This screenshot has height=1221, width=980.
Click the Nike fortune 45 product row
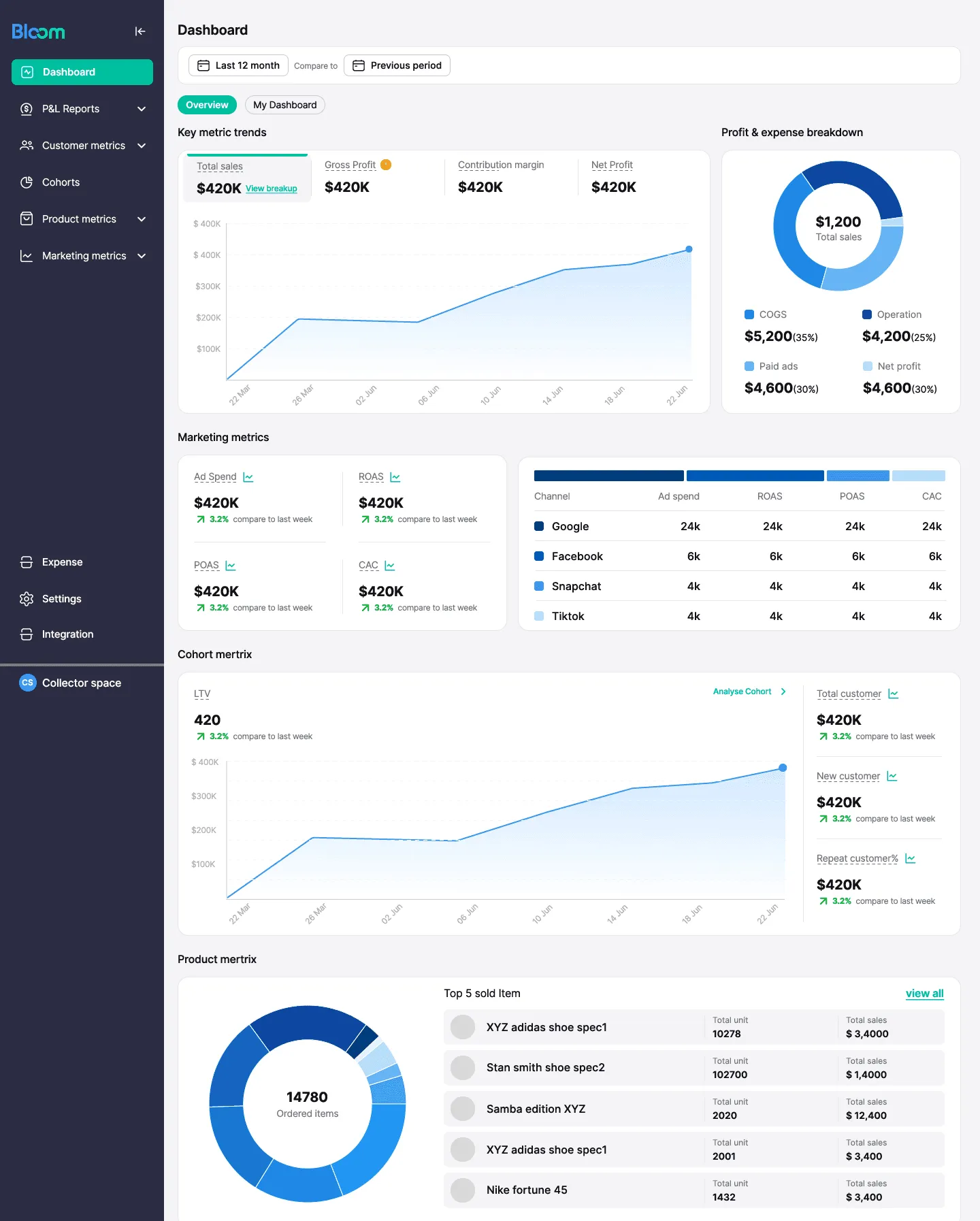tap(694, 1190)
